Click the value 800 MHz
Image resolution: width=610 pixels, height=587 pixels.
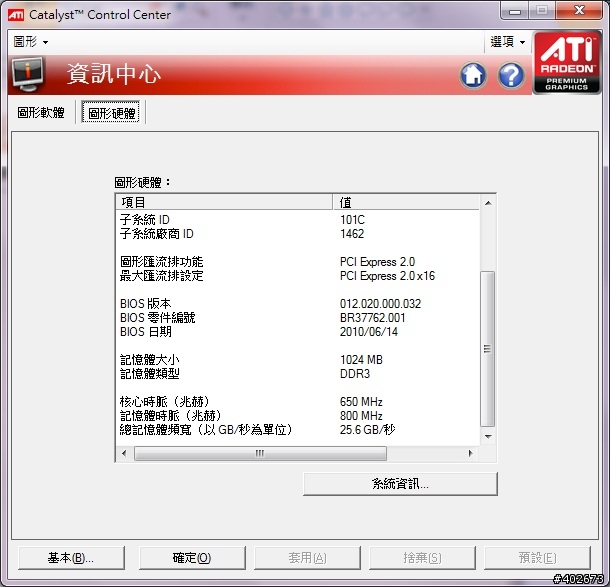361,415
